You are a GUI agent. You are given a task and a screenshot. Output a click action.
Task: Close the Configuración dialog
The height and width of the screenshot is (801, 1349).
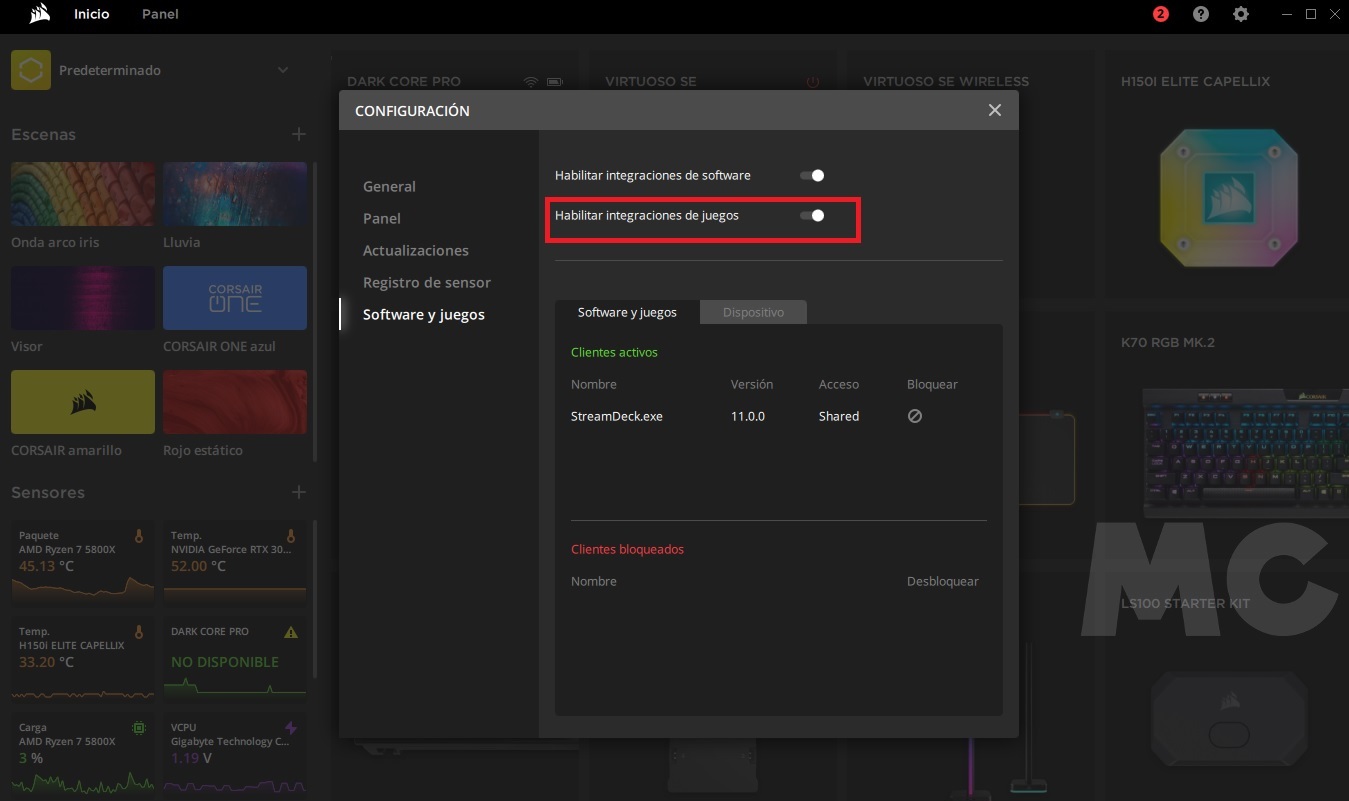coord(994,110)
